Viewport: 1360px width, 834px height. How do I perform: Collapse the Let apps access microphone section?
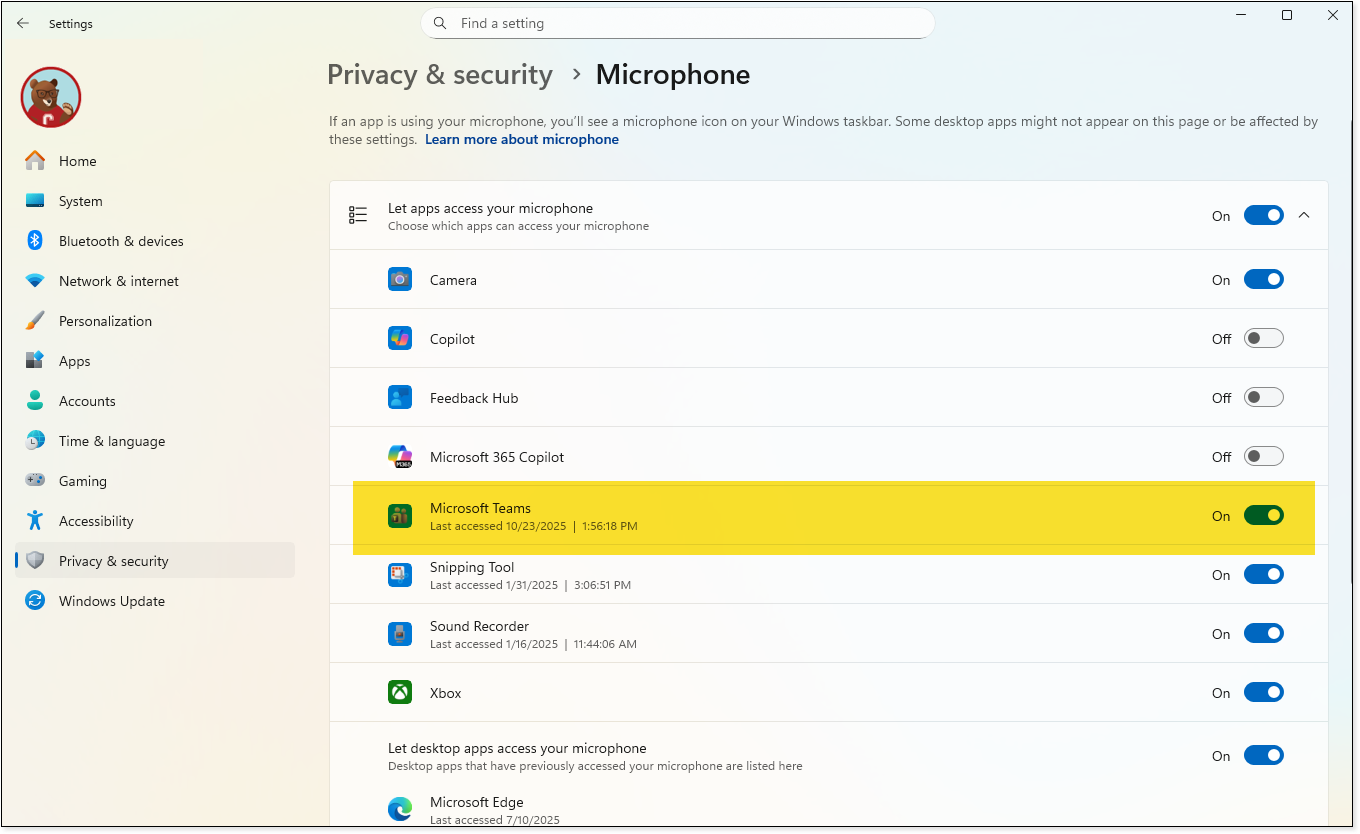(1304, 215)
